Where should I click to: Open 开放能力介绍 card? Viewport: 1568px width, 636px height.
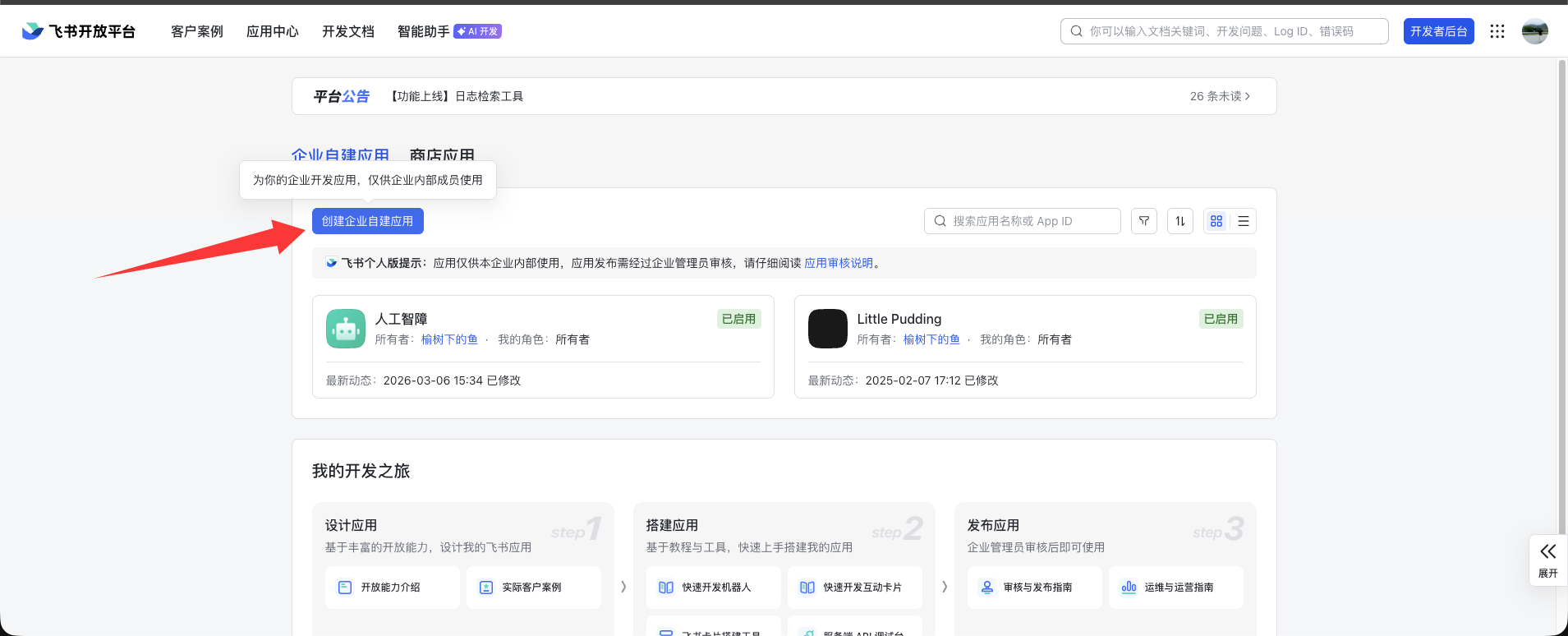(x=393, y=588)
